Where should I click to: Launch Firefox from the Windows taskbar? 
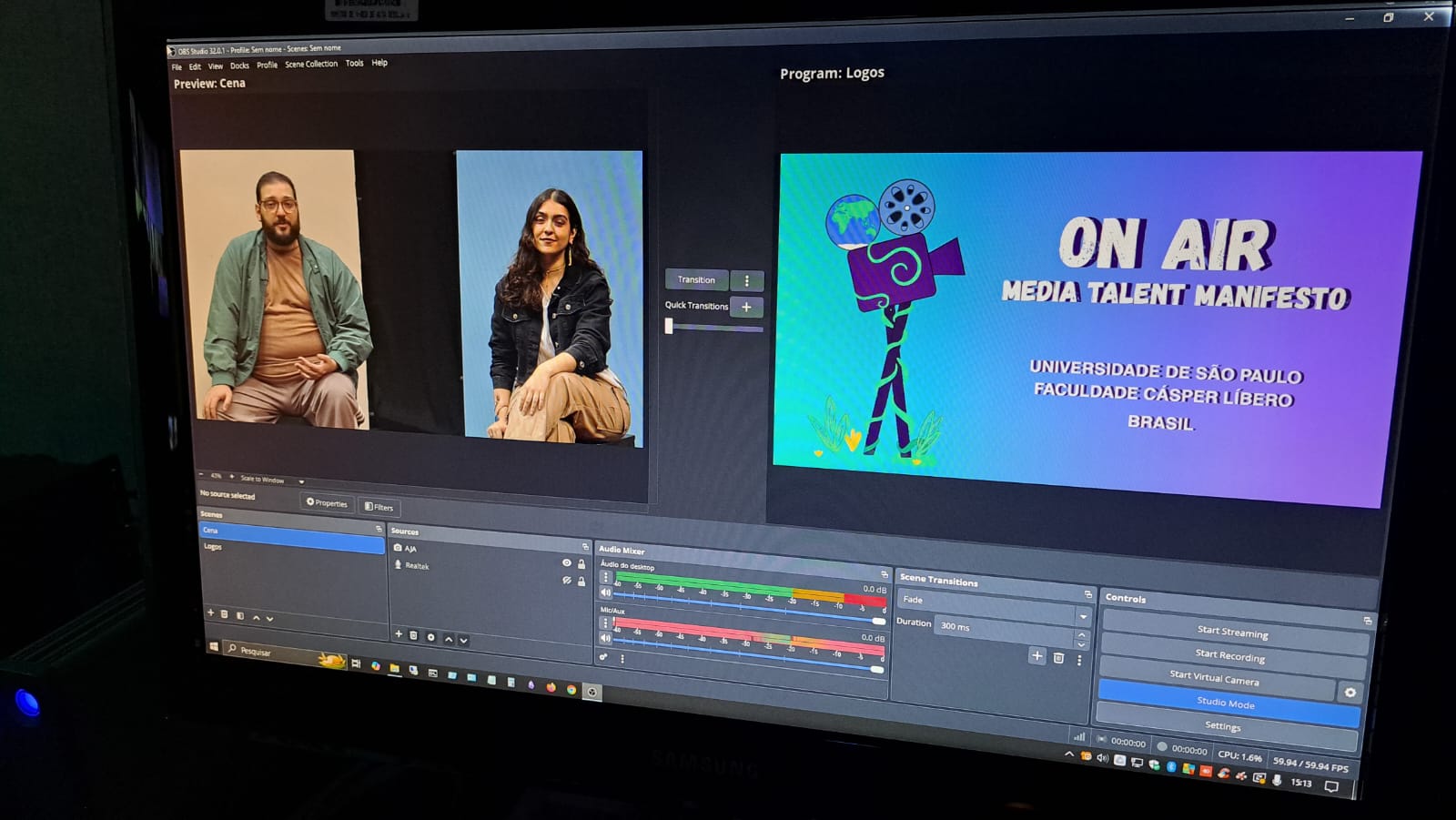point(551,688)
